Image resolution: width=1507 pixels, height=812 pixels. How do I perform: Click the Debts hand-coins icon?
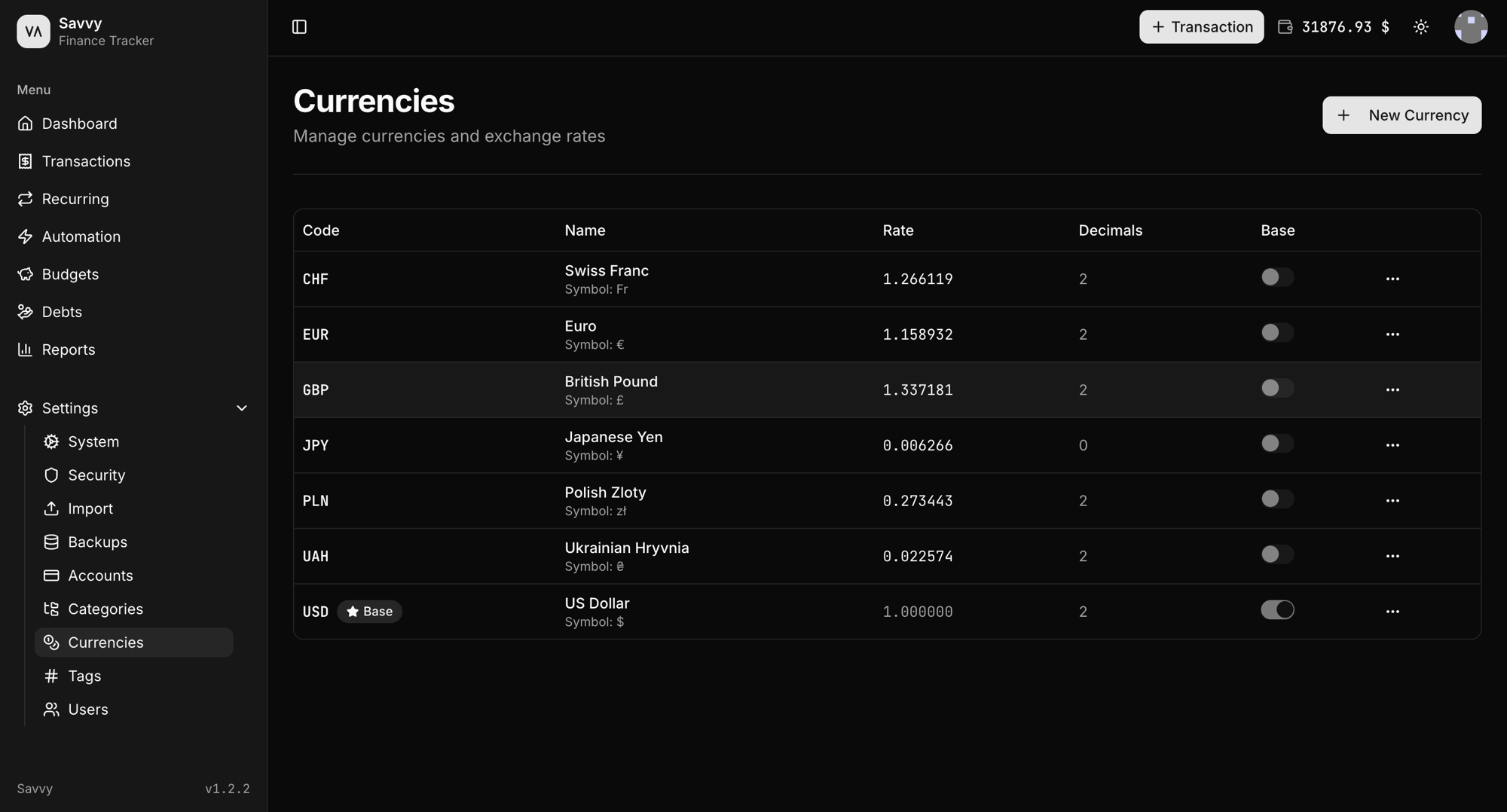pyautogui.click(x=26, y=312)
